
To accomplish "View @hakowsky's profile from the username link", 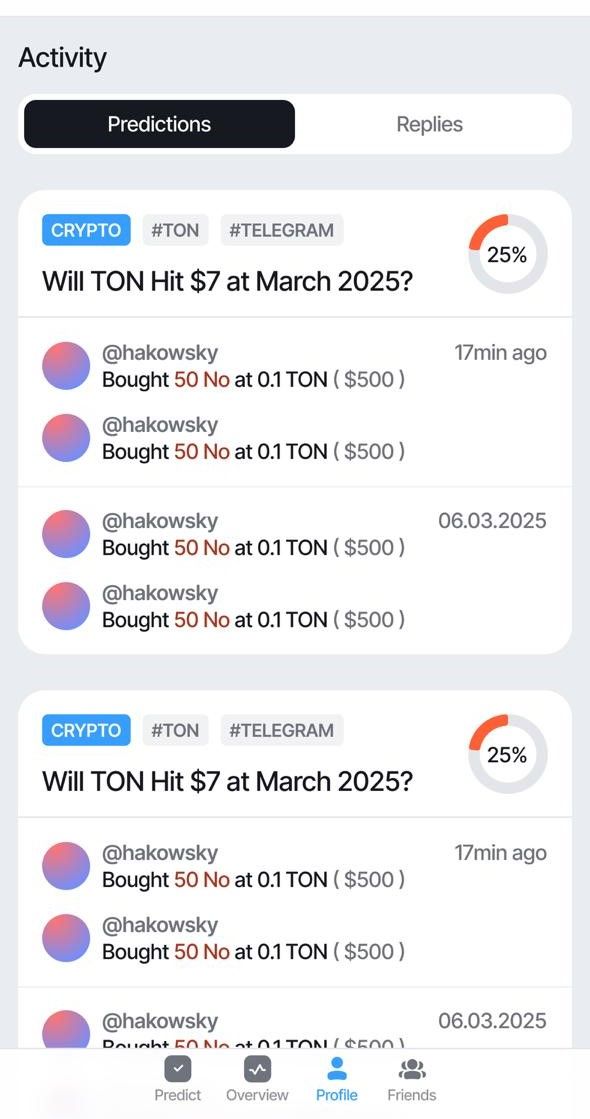I will point(162,352).
